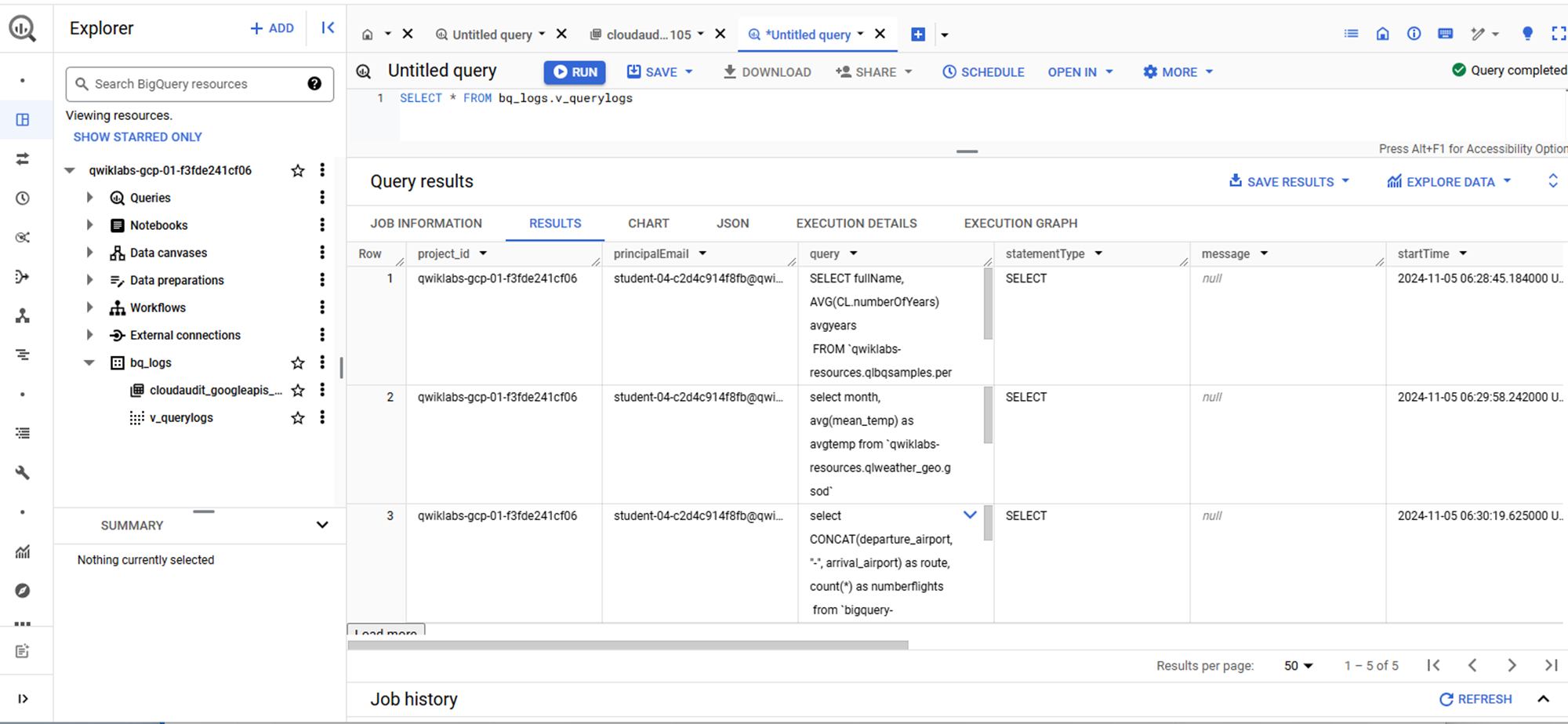
Task: Open the compass icon in sidebar
Action: pos(23,590)
